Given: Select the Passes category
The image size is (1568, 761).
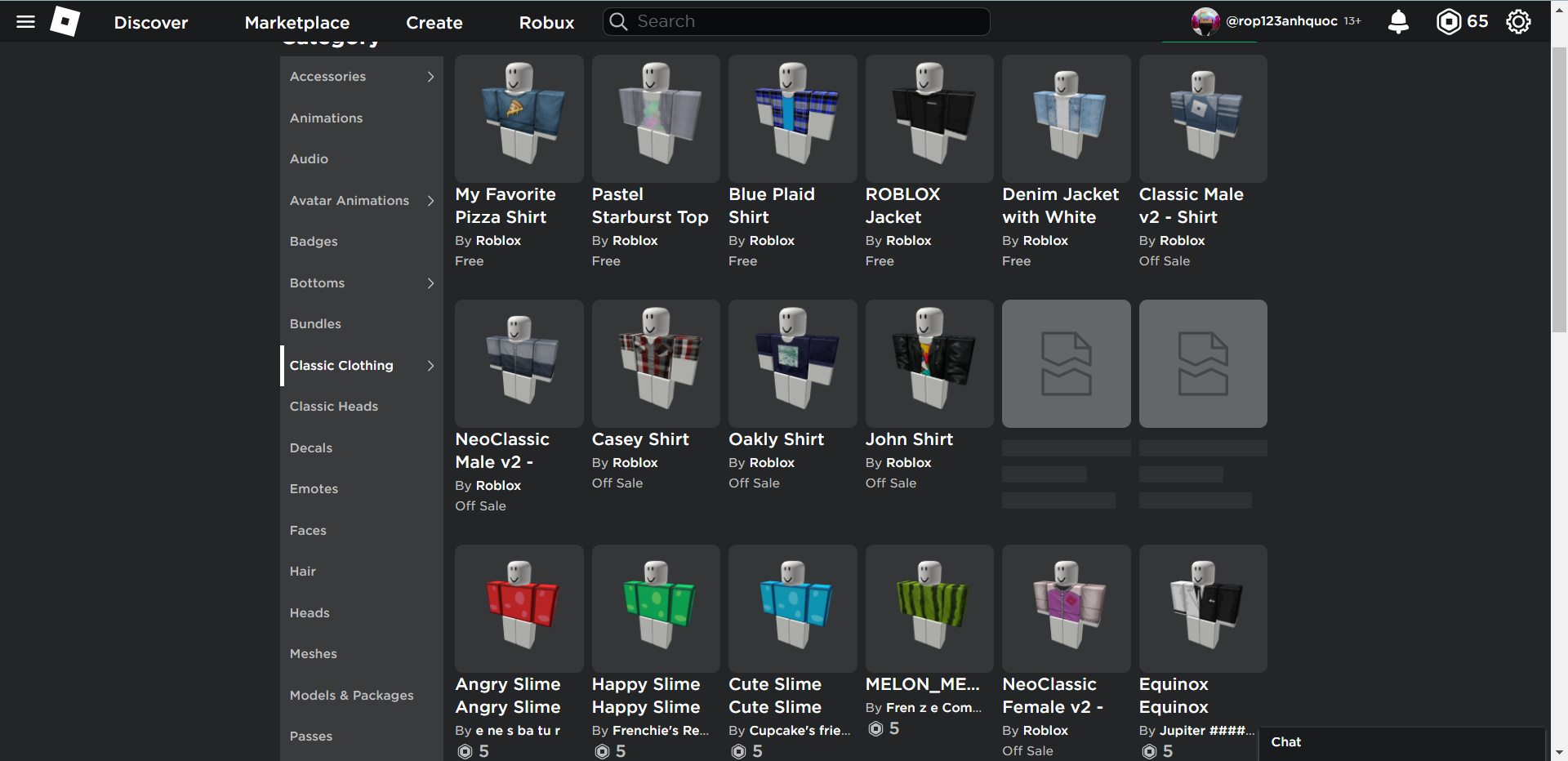Looking at the screenshot, I should pos(311,737).
